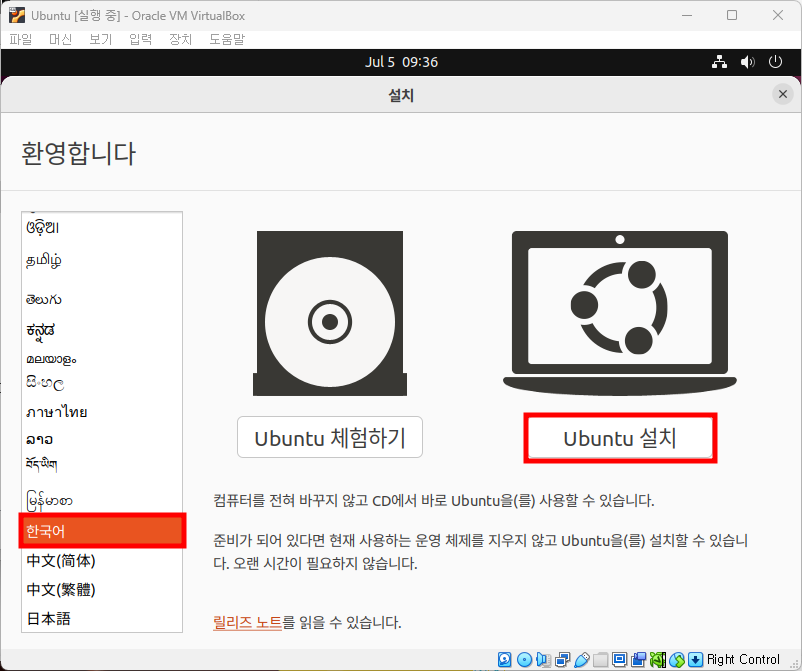Click the VirtualBox hard disk activity icon
Image resolution: width=802 pixels, height=671 pixels.
click(x=504, y=659)
